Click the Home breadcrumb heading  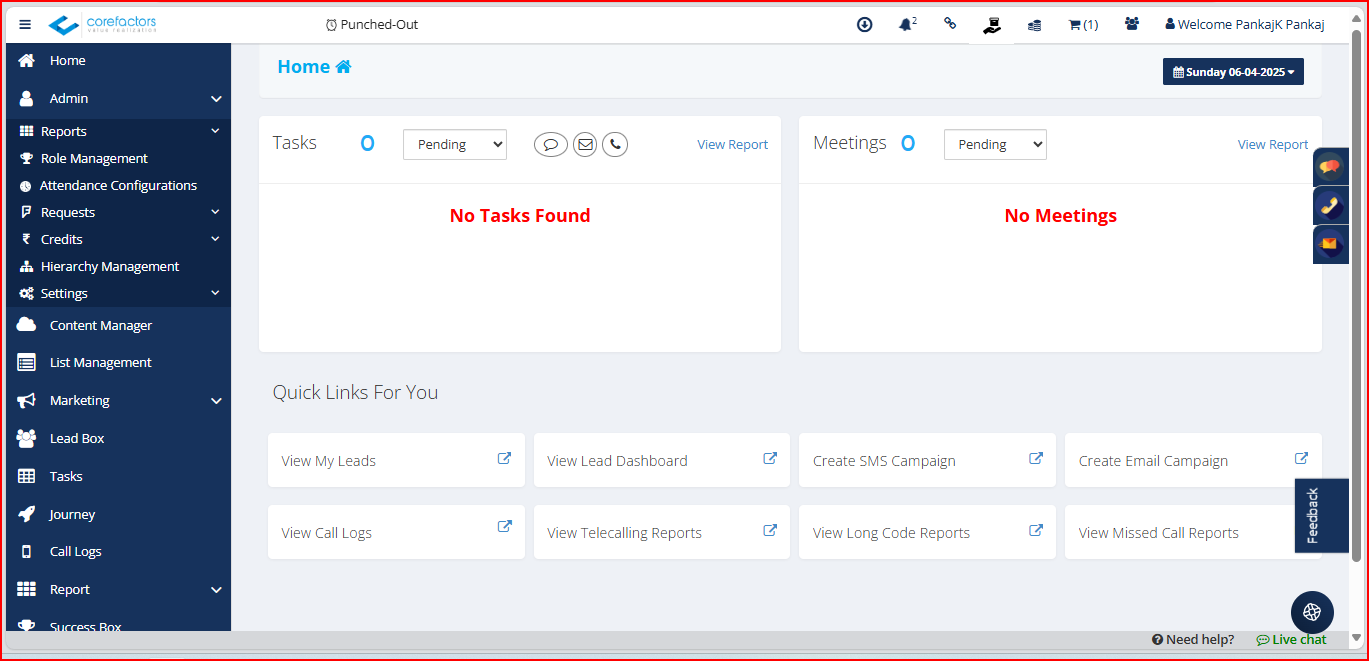(x=314, y=67)
